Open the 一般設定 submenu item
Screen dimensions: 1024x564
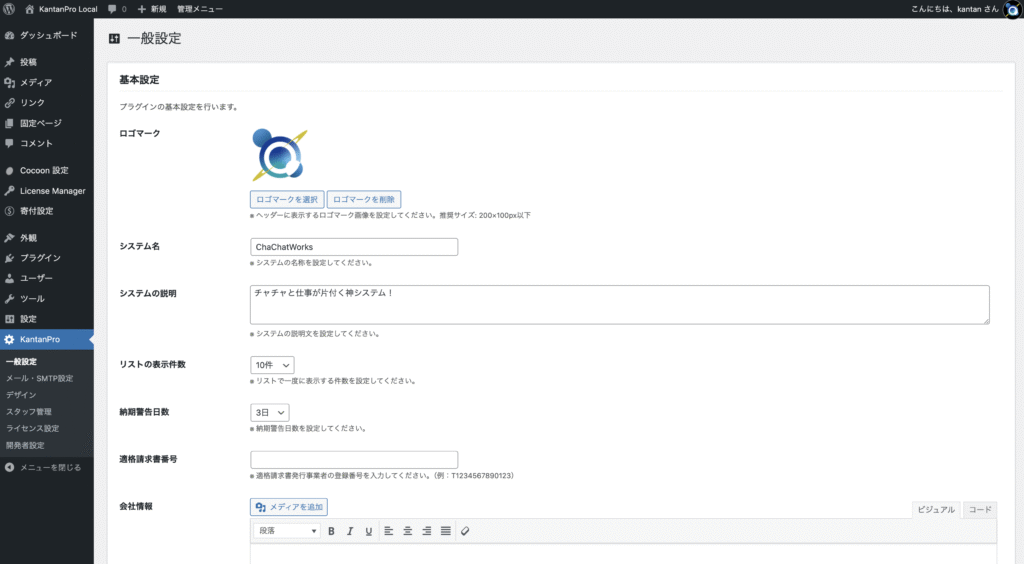22,362
